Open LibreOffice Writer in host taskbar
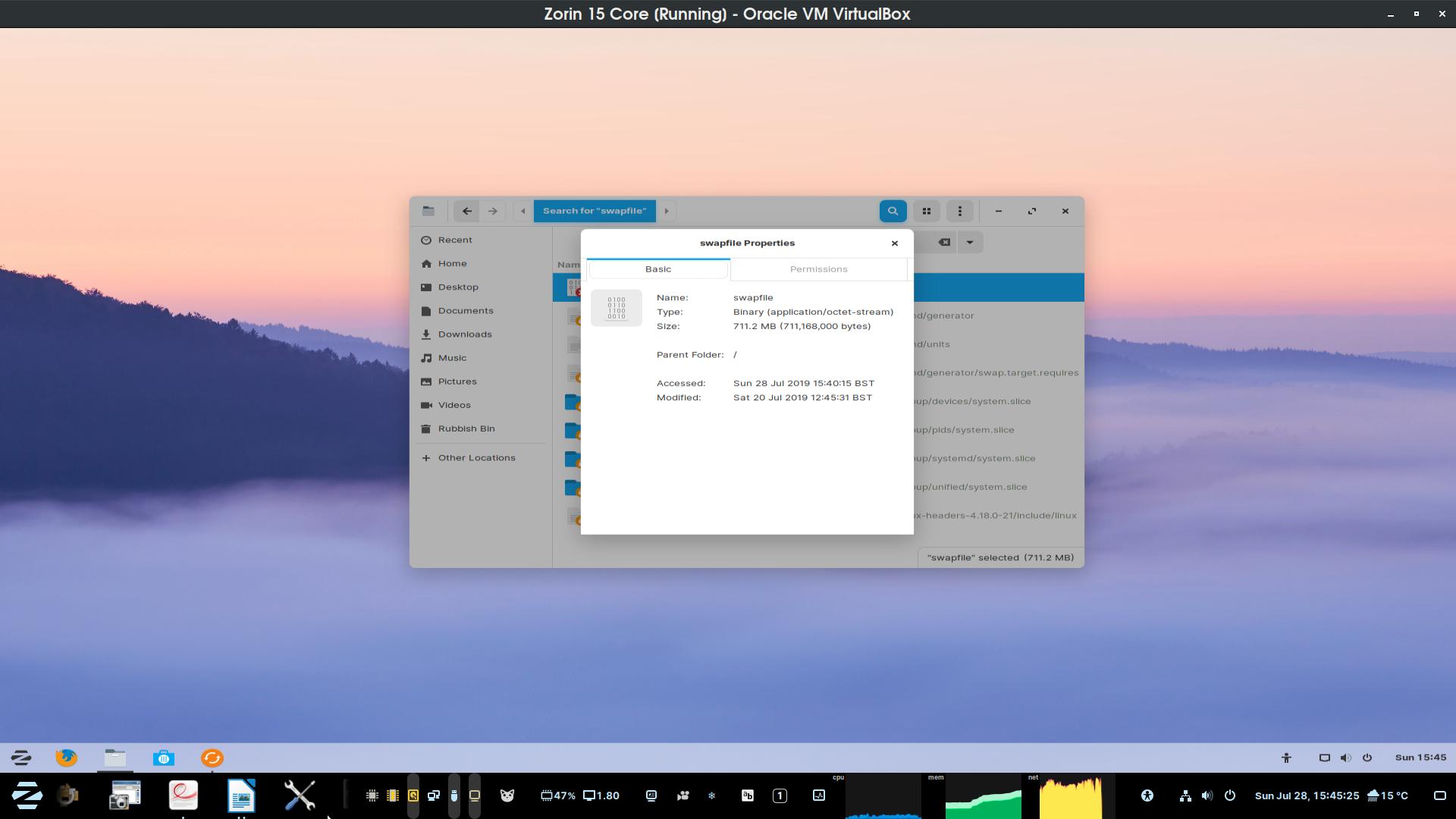Image resolution: width=1456 pixels, height=819 pixels. [x=241, y=795]
